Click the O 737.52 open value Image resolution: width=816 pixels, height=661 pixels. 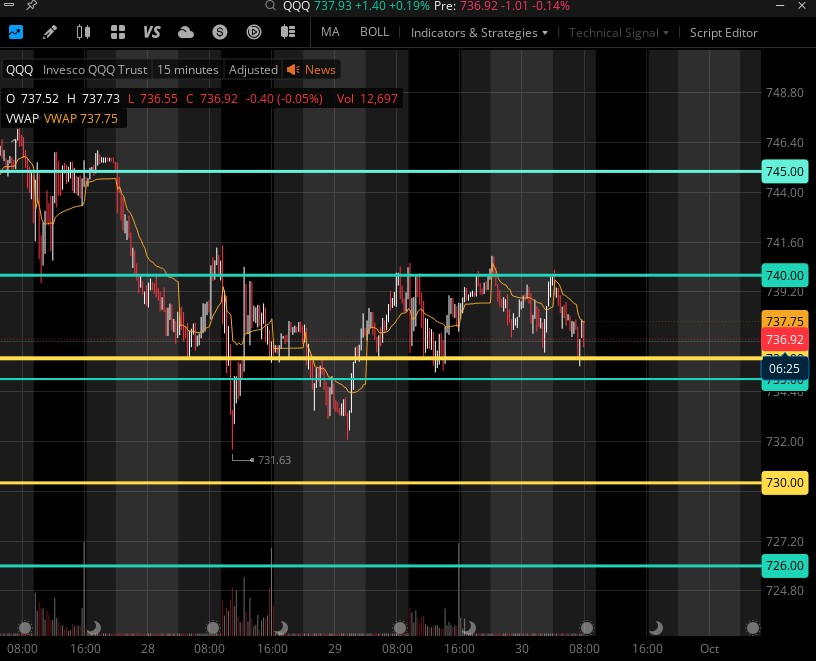[x=32, y=99]
